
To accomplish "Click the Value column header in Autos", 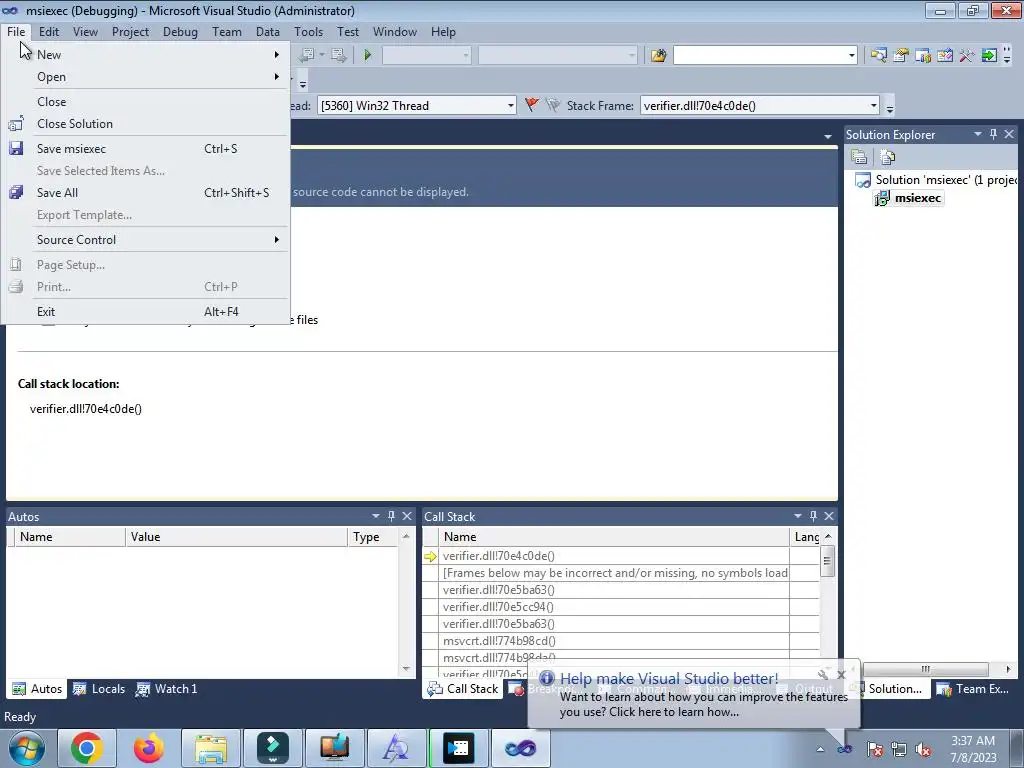I will coord(236,537).
